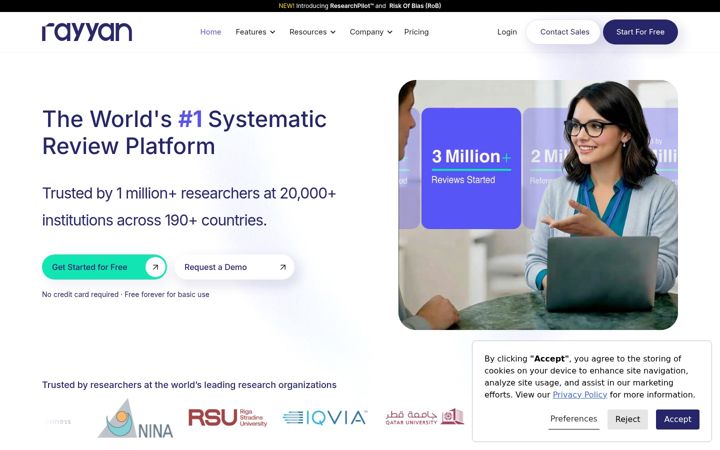Click the Rayyan logo

click(x=87, y=32)
